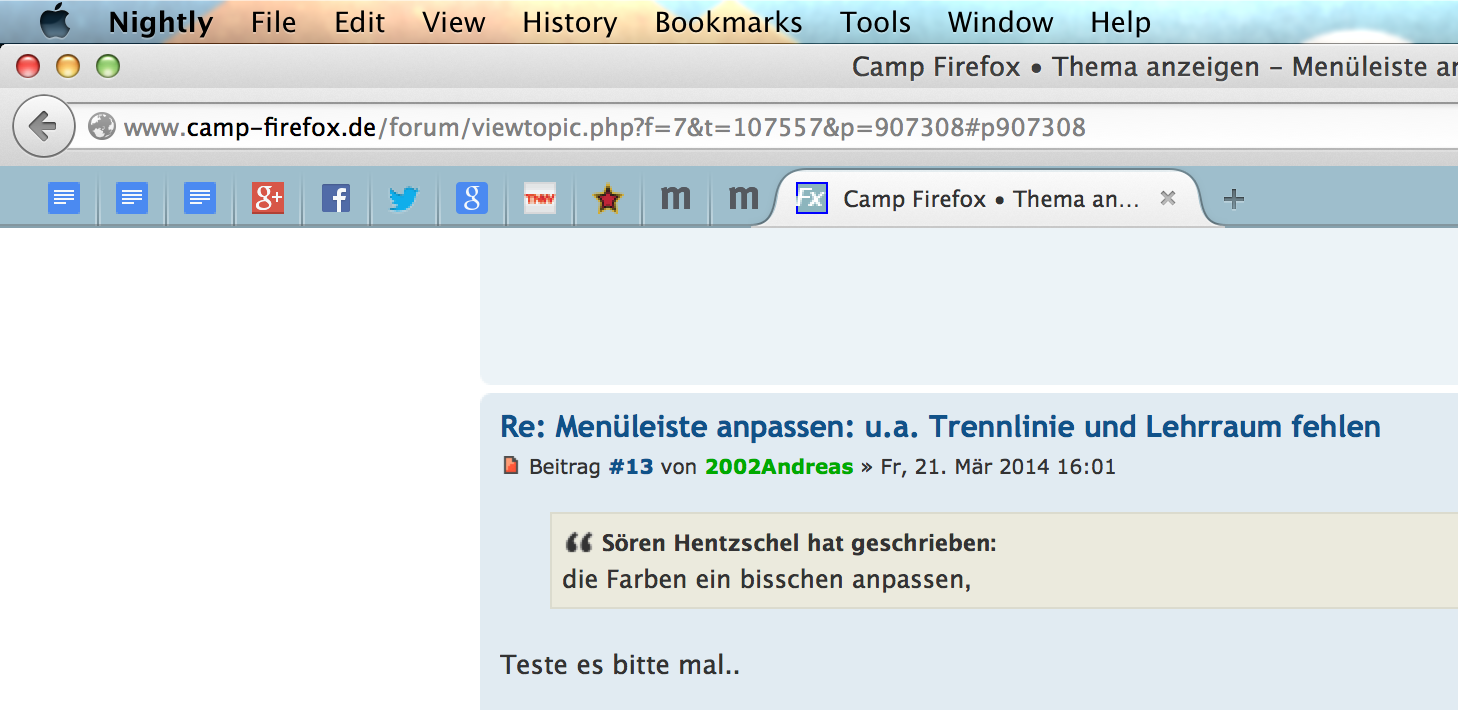
Task: Open the post number #13 link
Action: point(631,467)
